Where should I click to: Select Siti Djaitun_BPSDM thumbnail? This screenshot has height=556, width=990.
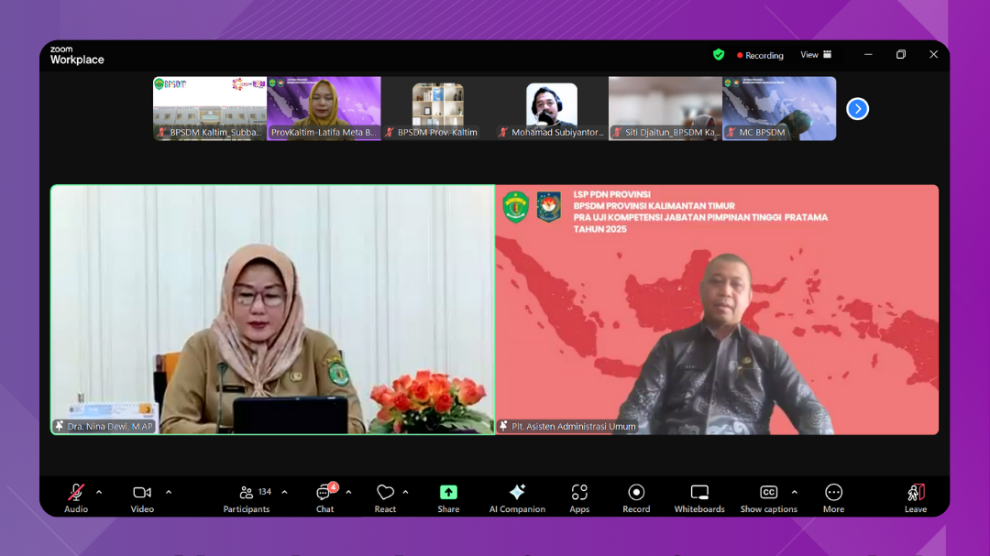pyautogui.click(x=665, y=109)
